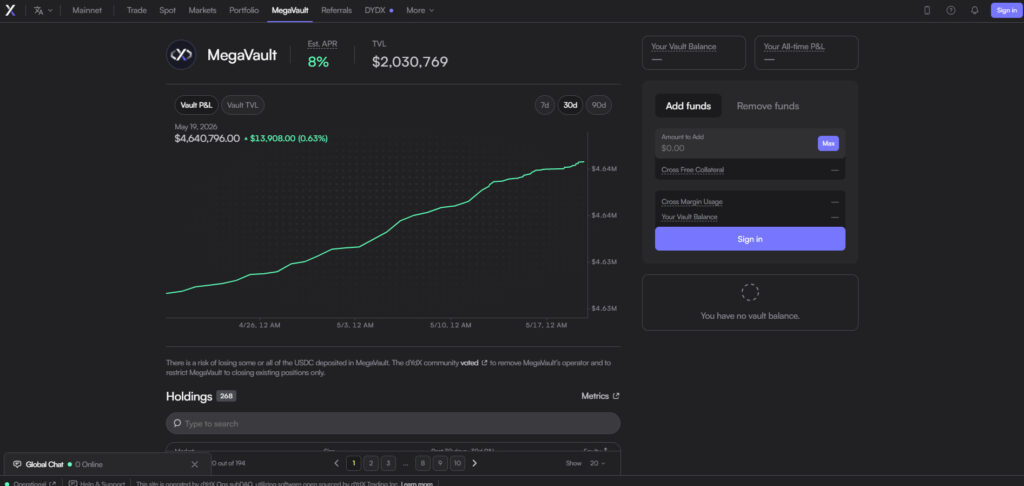Select the 7d chart range
1024x486 pixels.
tap(545, 105)
